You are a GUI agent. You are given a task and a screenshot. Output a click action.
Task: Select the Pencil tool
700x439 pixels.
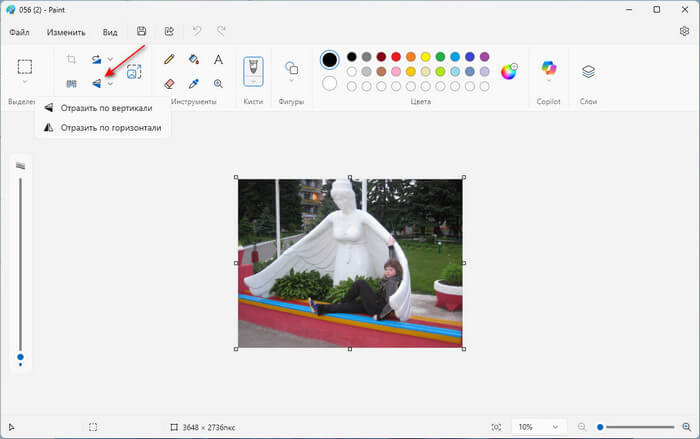tap(169, 60)
